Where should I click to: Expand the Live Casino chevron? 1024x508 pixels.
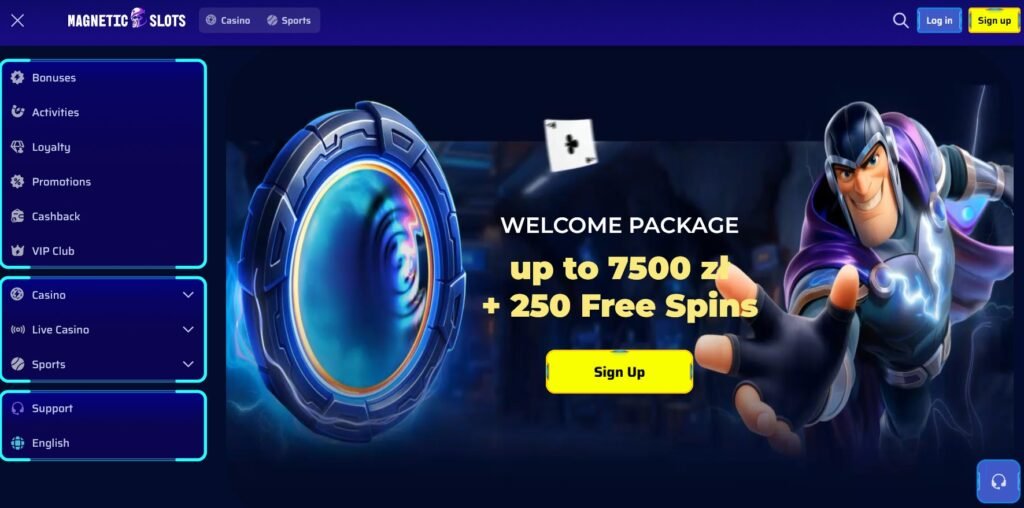tap(188, 330)
